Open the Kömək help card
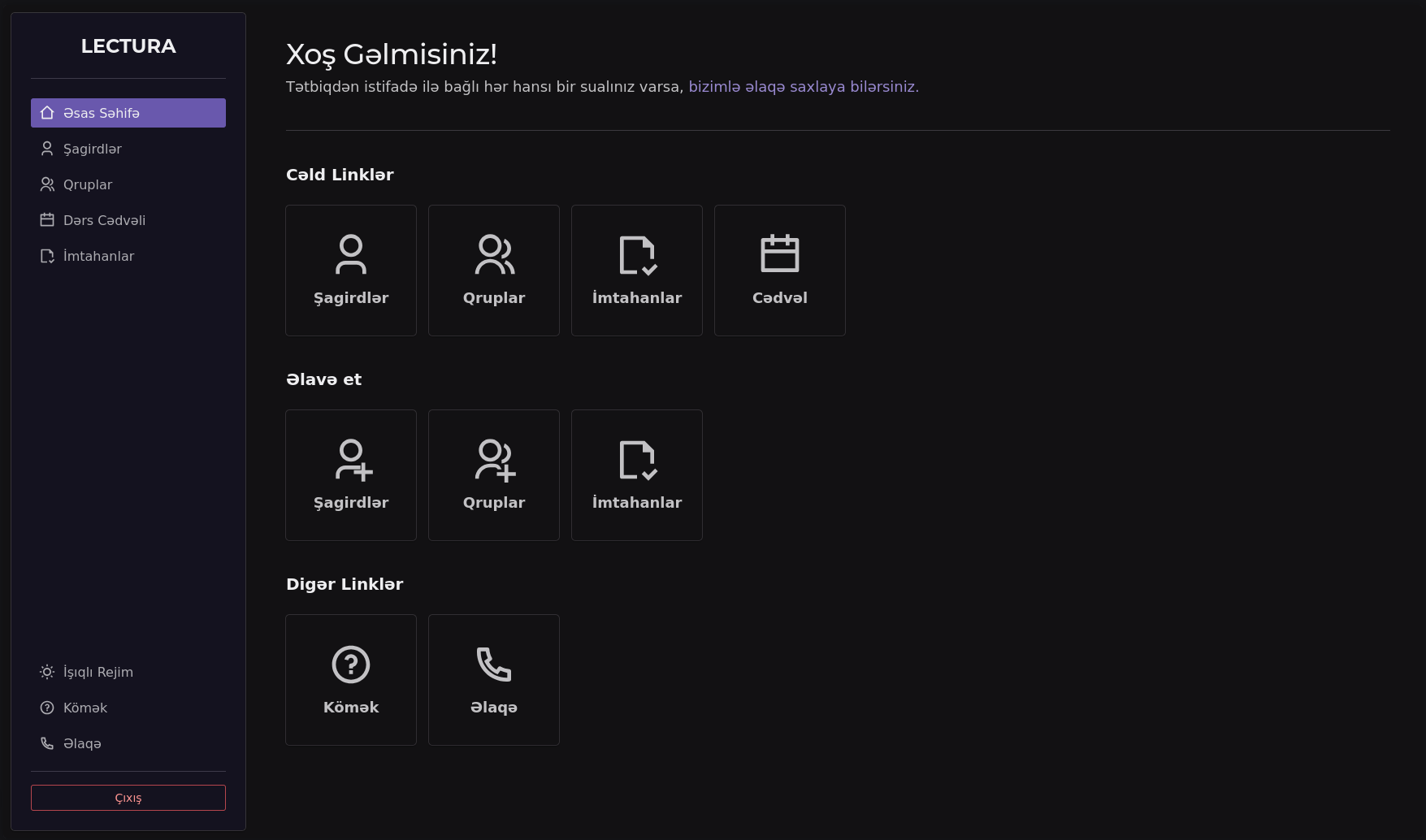 tap(351, 680)
